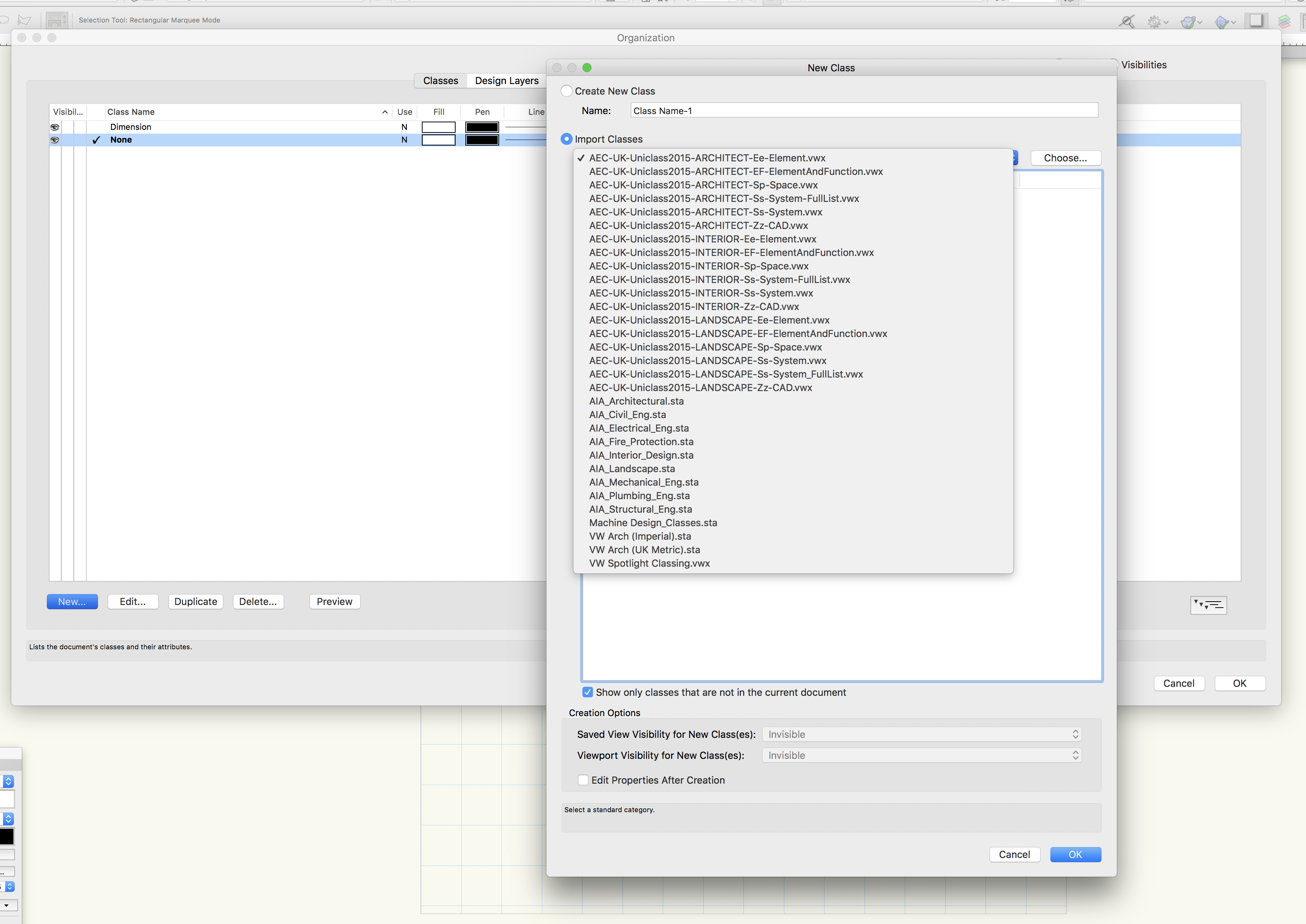Toggle visibility eye of Dimension class
Viewport: 1306px width, 924px height.
pos(55,127)
